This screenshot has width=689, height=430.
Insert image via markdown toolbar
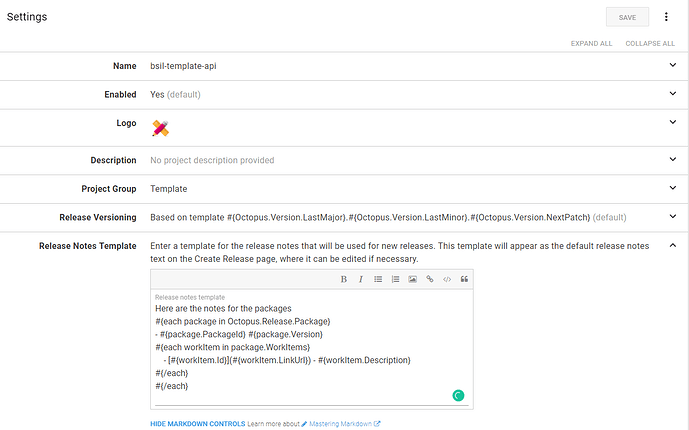[412, 279]
